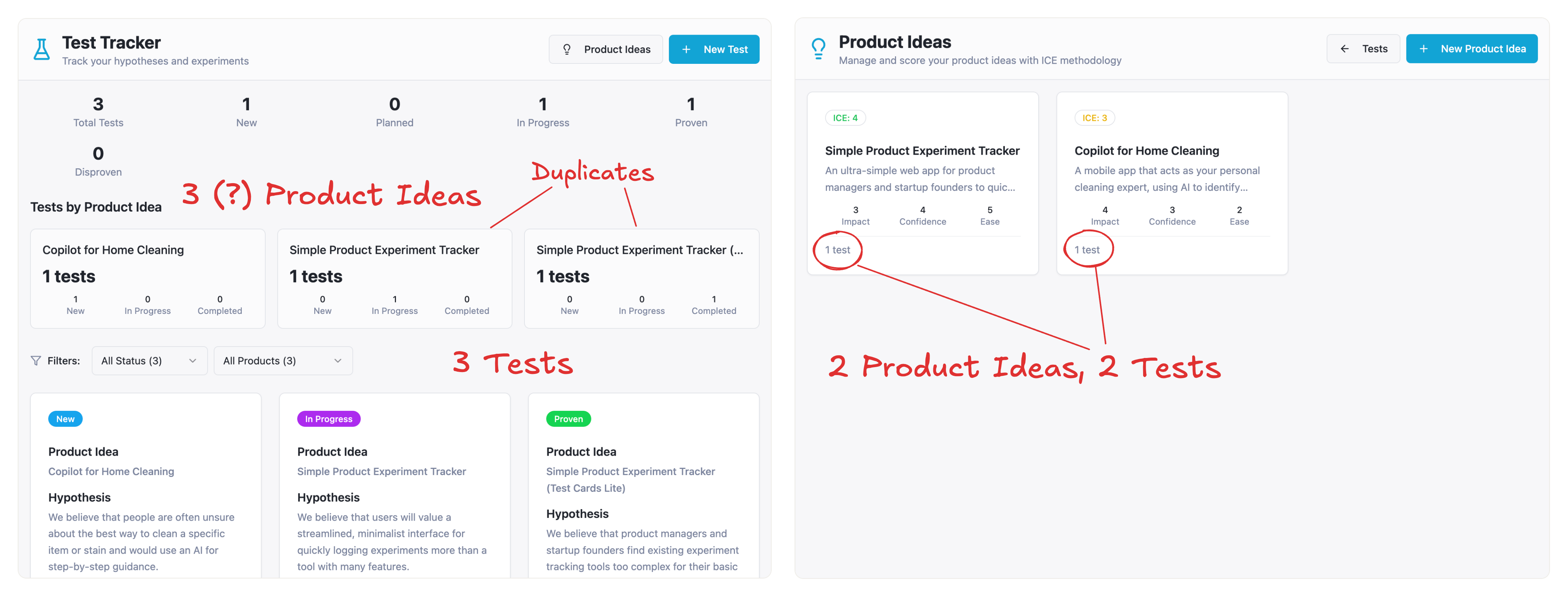Click the lightbulb icon next to Product Ideas header
The height and width of the screenshot is (597, 1568).
coord(819,49)
